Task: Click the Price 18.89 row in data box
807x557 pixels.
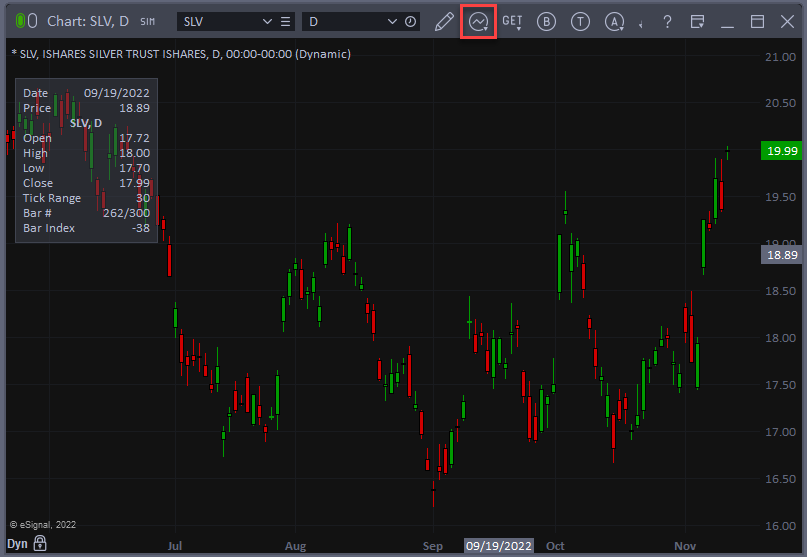Action: [86, 108]
